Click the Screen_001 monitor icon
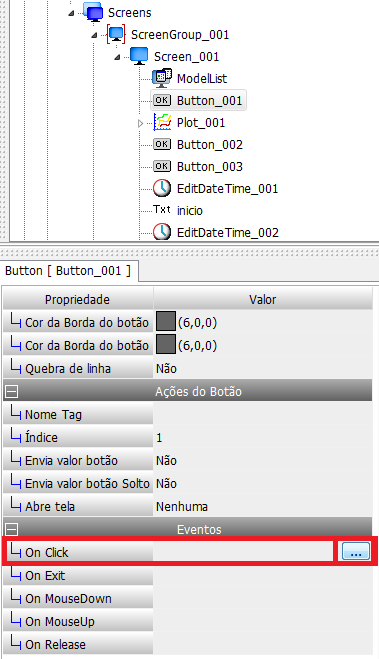This screenshot has width=379, height=659. 139,56
